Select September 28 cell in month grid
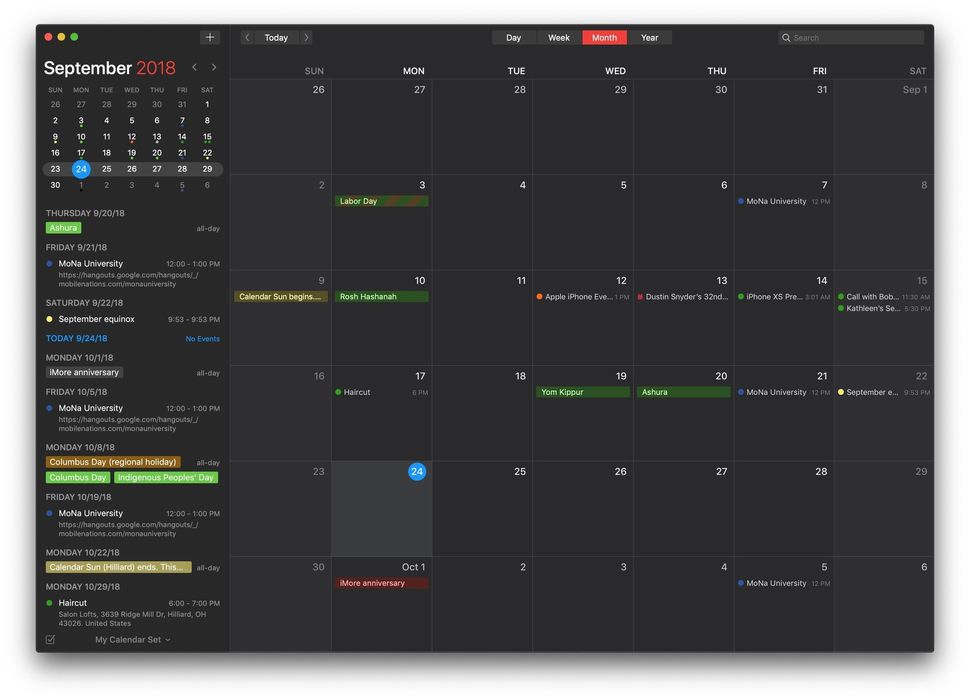970x700 pixels. point(784,508)
